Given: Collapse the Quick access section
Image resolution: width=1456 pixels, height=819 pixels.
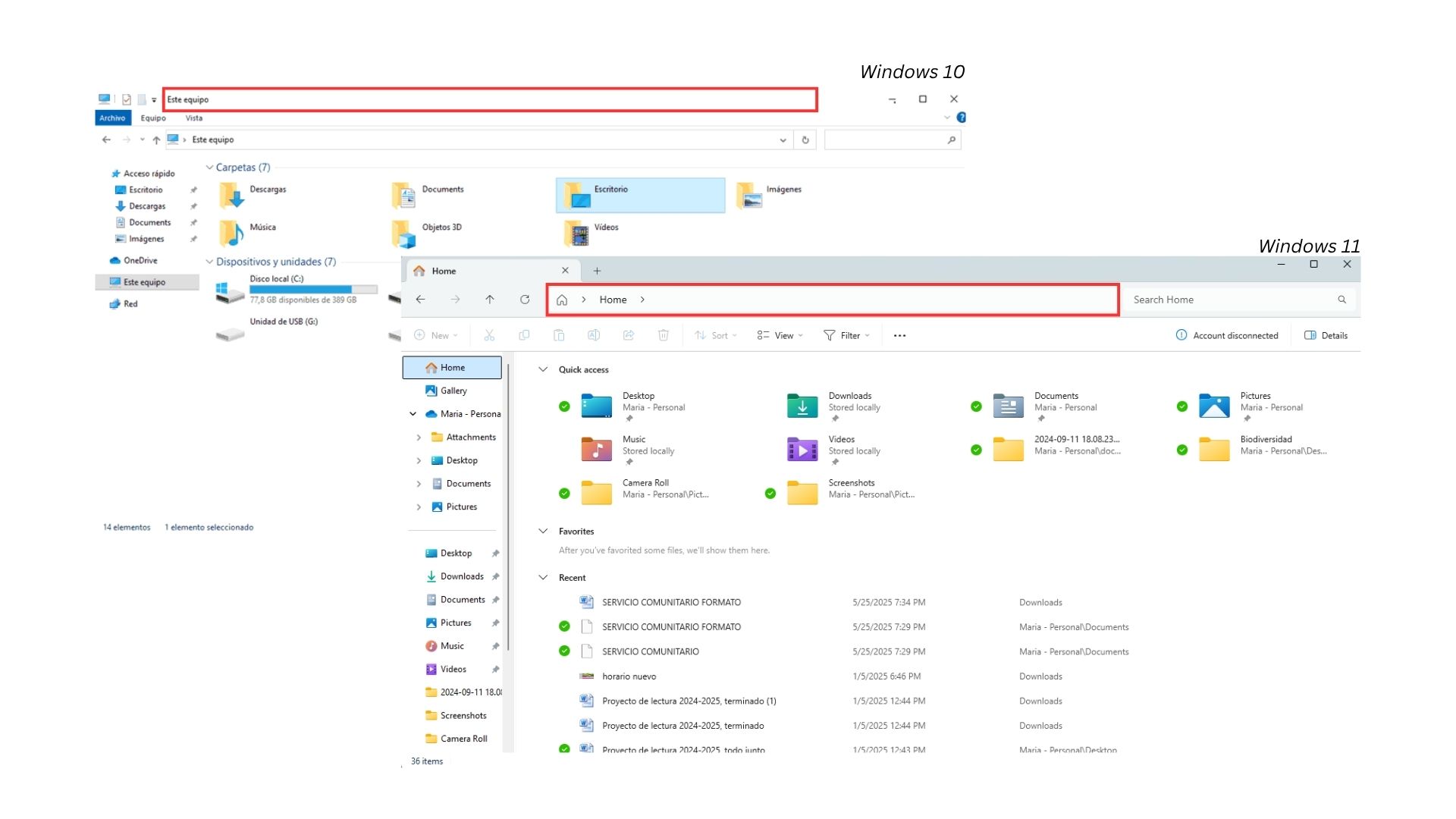Looking at the screenshot, I should 543,369.
